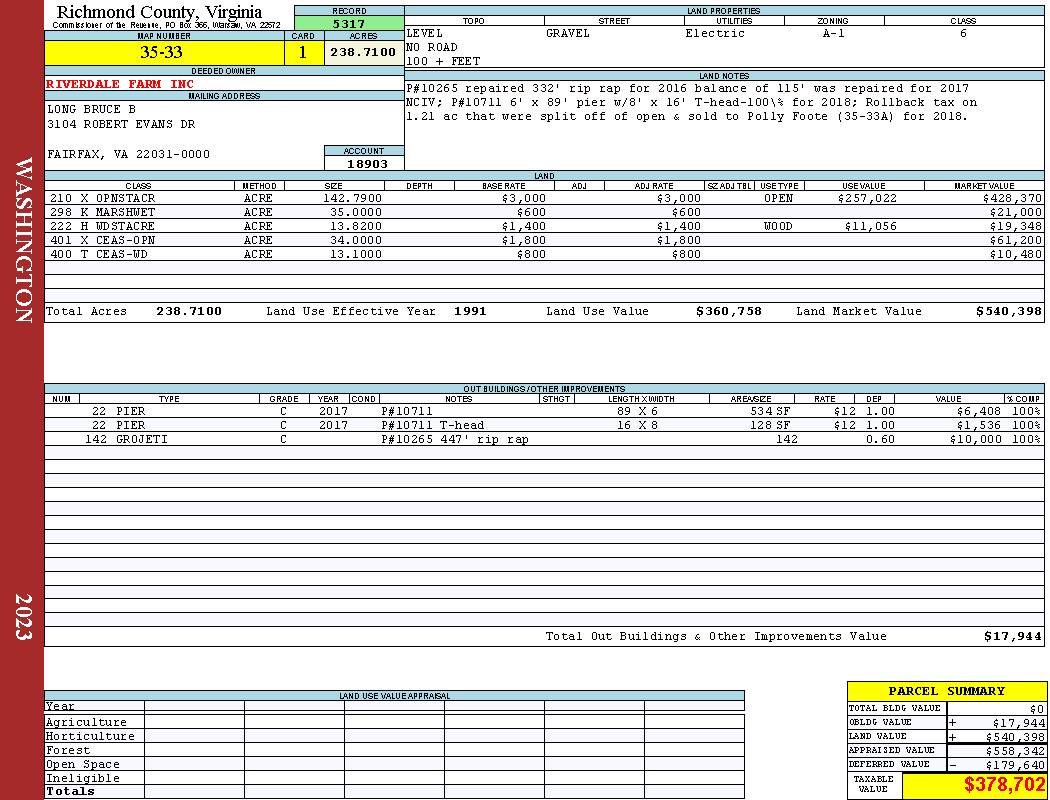1050x800 pixels.
Task: Click Open Space row label
Action: tap(83, 765)
